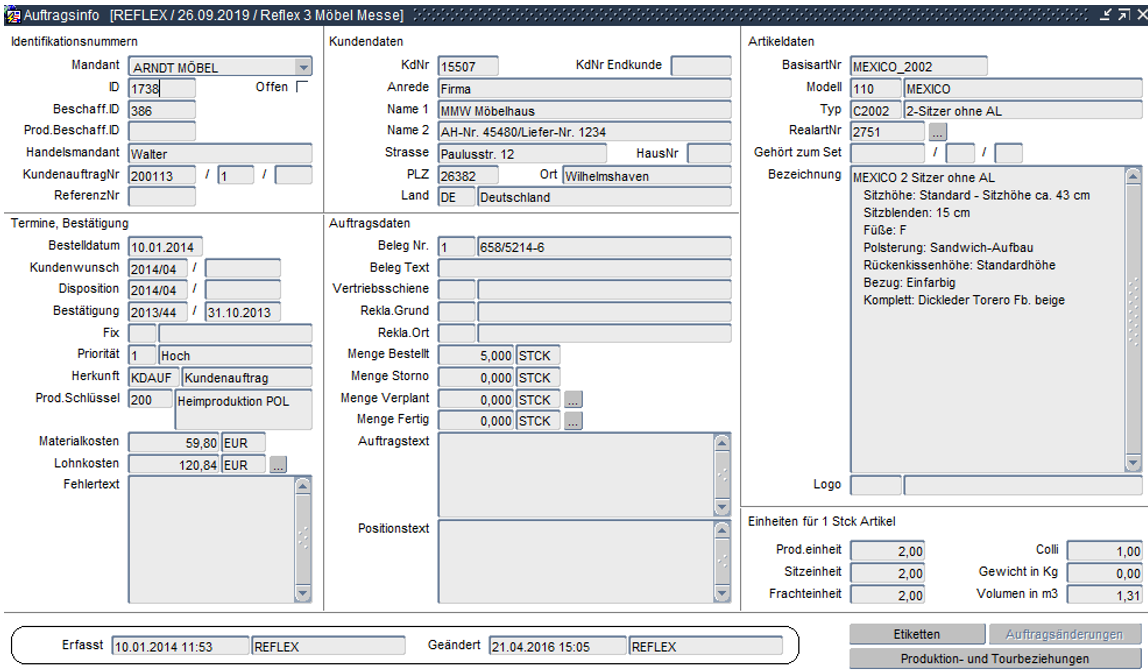This screenshot has width=1148, height=672.
Task: Toggle the Offen checkbox
Action: pyautogui.click(x=302, y=87)
